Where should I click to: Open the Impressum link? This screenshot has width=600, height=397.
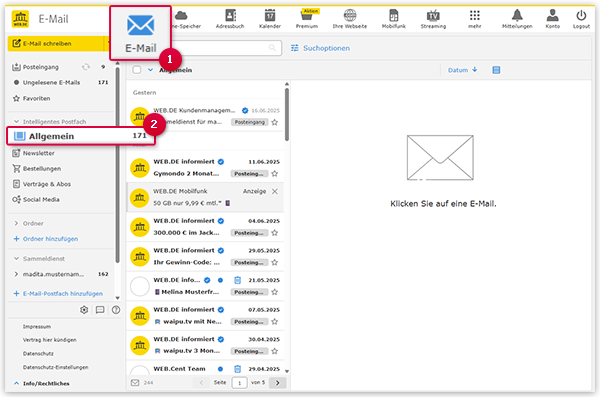37,327
